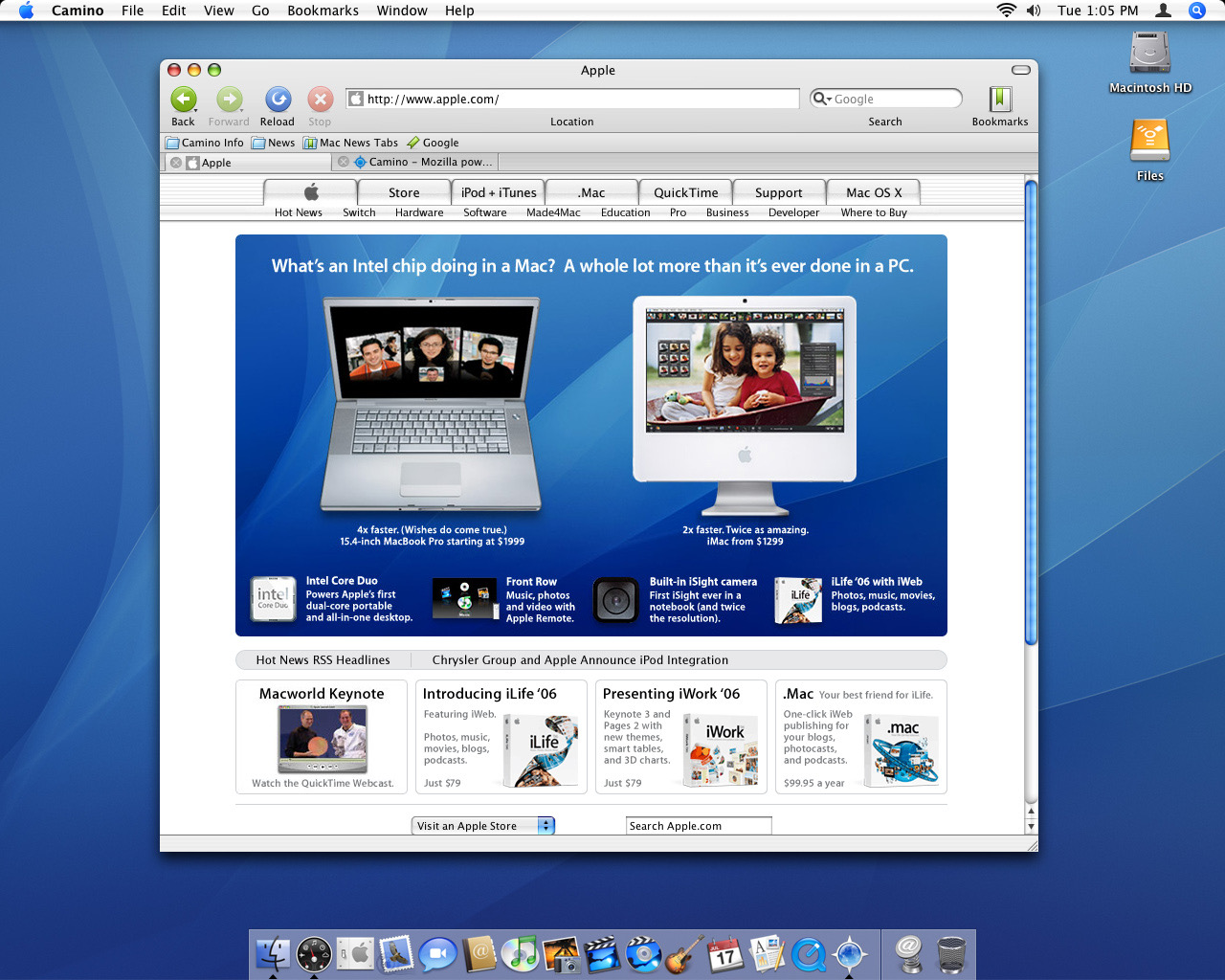The height and width of the screenshot is (980, 1225).
Task: Open iTunes from the Dock
Action: pos(520,954)
